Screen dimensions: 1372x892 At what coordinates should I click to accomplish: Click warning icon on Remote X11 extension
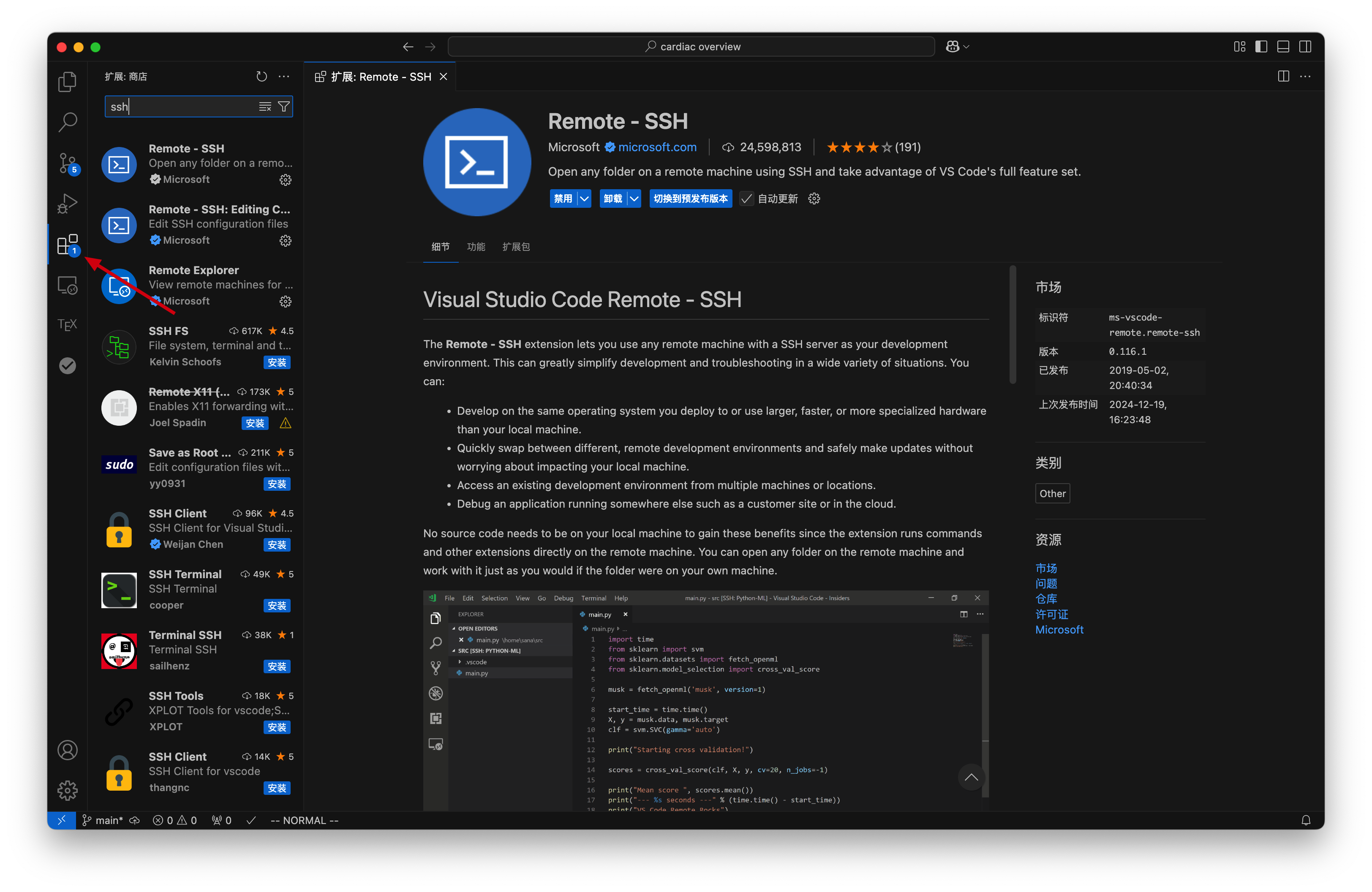click(286, 424)
